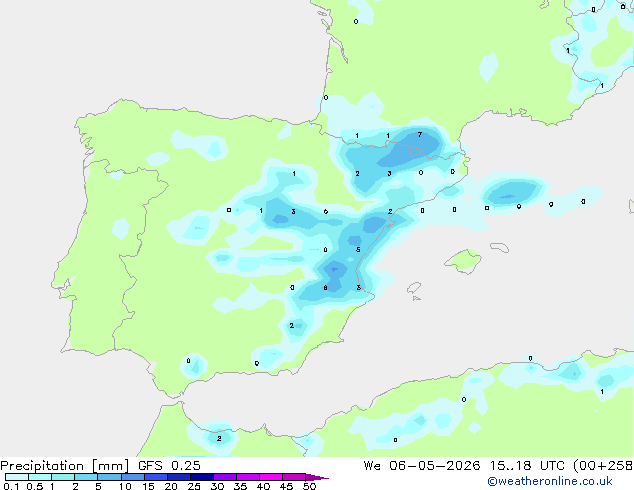Click the '5' precipitation value on the map

coord(358,249)
